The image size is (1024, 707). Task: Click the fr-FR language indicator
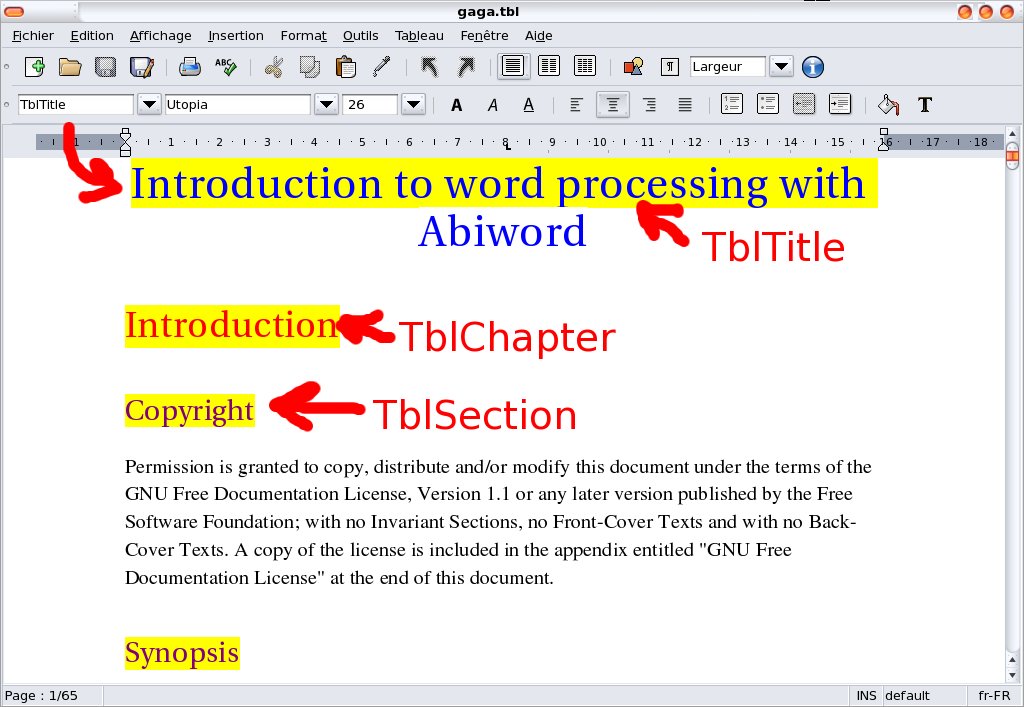coord(994,695)
